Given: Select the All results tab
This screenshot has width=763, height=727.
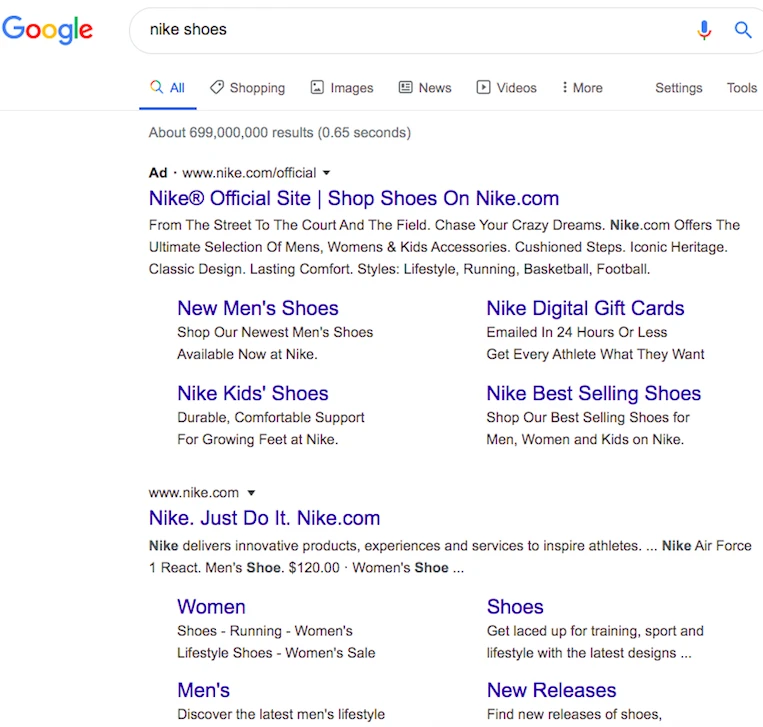Looking at the screenshot, I should [167, 88].
